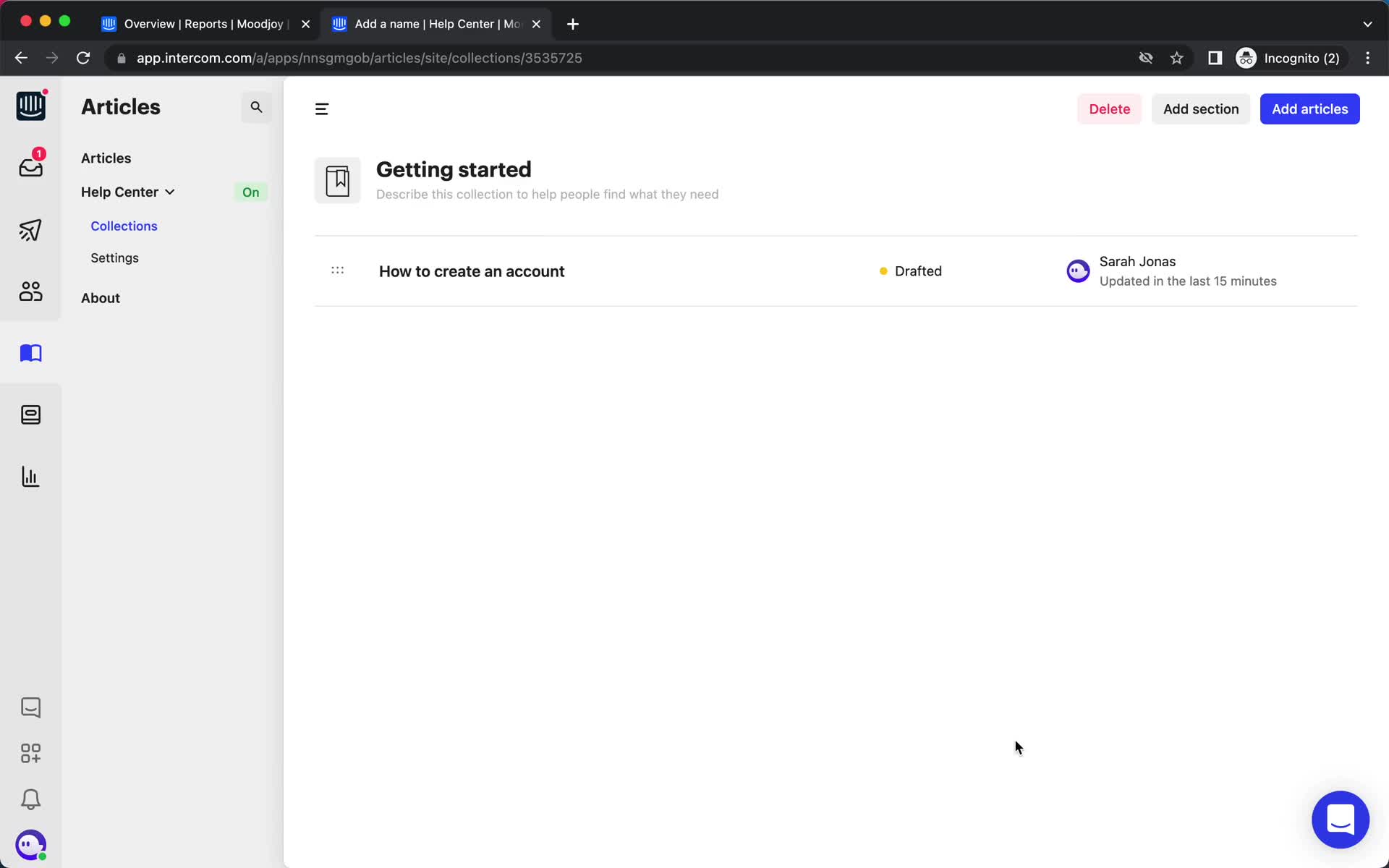Expand the Help Center navigation section

pos(169,191)
